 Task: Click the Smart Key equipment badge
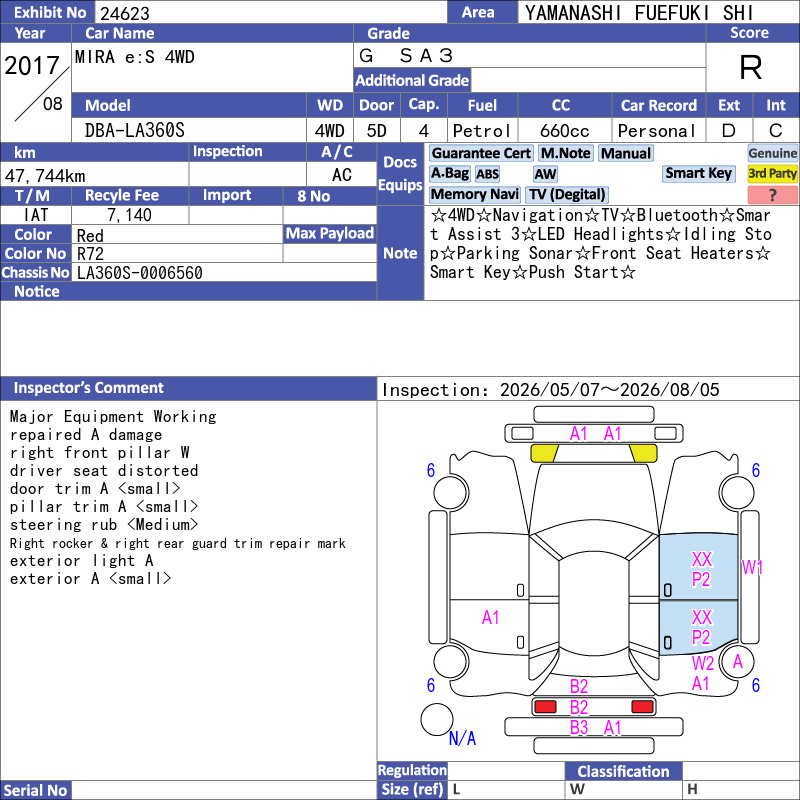pyautogui.click(x=698, y=173)
